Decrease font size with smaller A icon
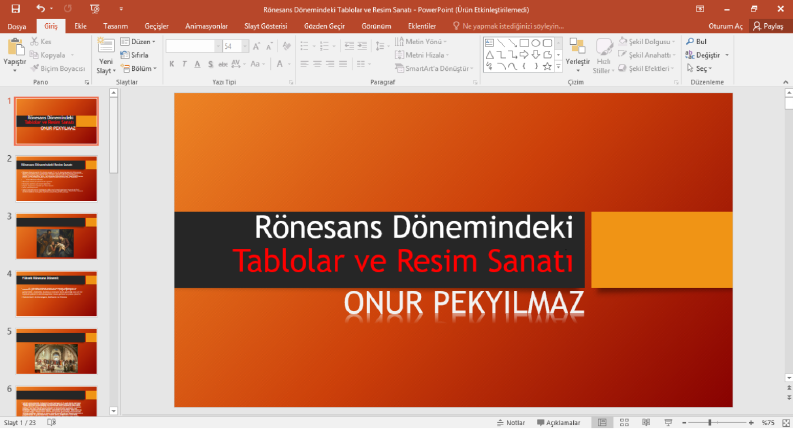The image size is (793, 446). point(269,47)
